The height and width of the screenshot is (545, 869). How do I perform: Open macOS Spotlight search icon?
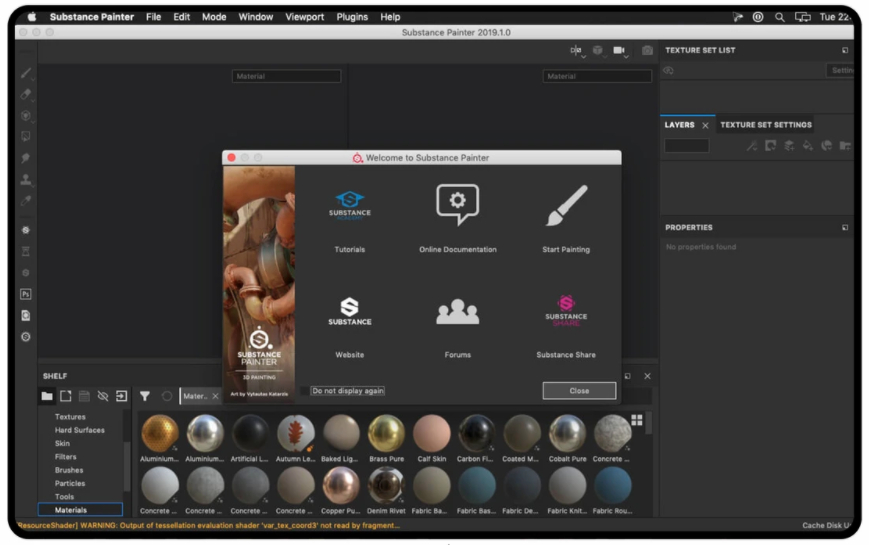[x=779, y=17]
